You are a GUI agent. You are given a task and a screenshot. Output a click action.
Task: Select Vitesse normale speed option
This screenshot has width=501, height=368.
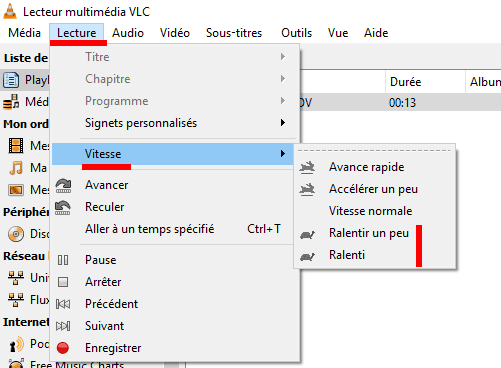point(370,211)
